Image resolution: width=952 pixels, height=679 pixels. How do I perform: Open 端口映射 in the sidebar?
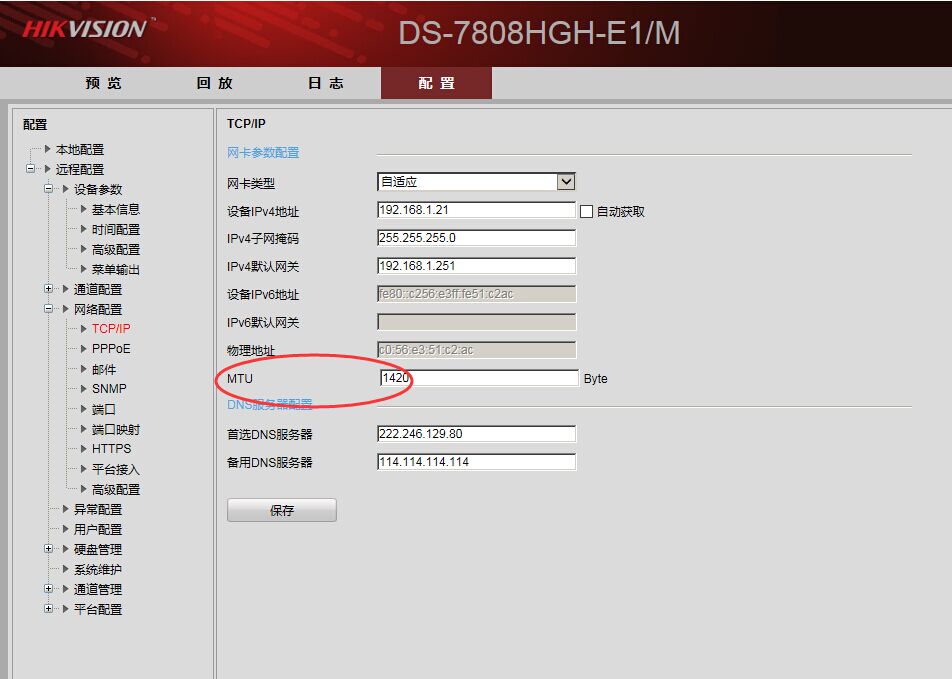[x=115, y=429]
